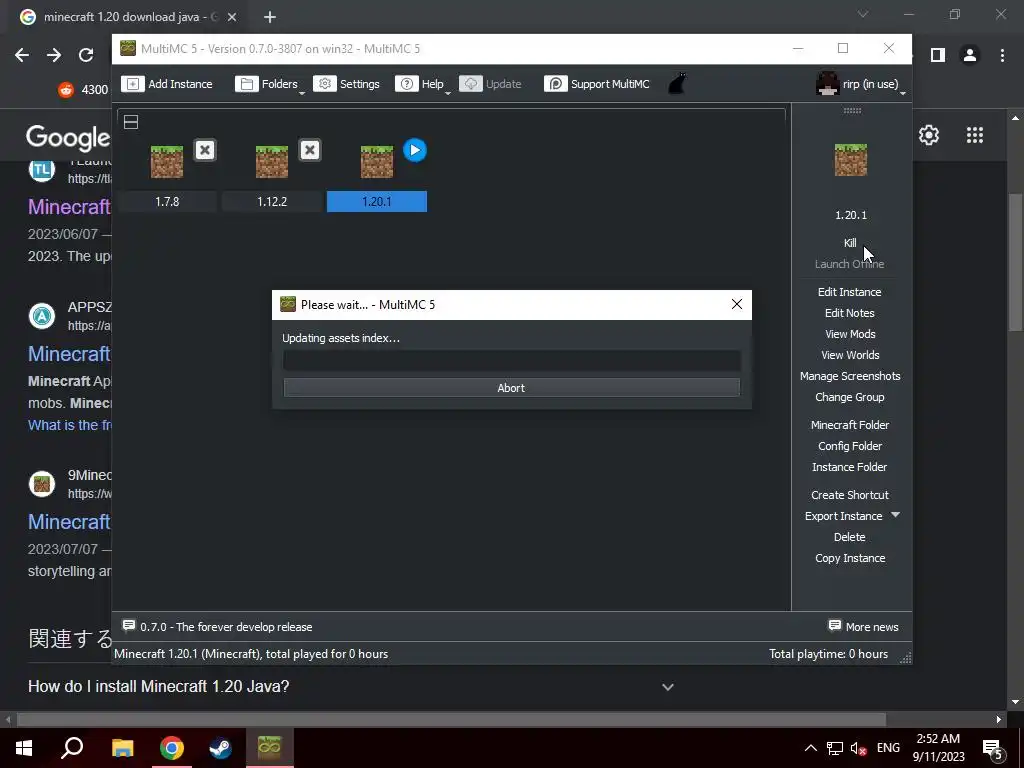The image size is (1024, 768).
Task: Open Manage Screenshots
Action: pos(850,376)
